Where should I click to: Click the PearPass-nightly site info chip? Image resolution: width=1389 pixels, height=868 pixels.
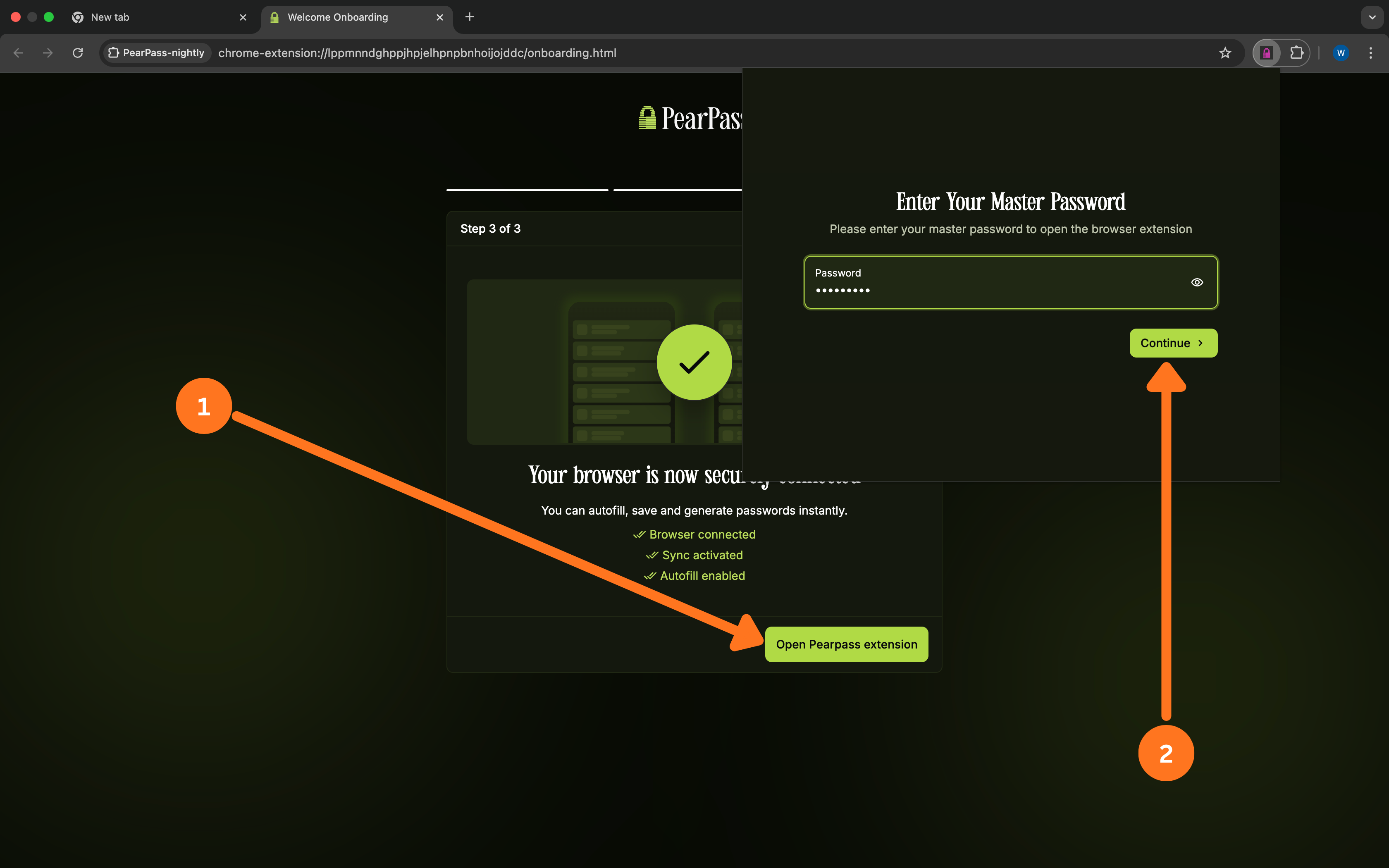157,53
